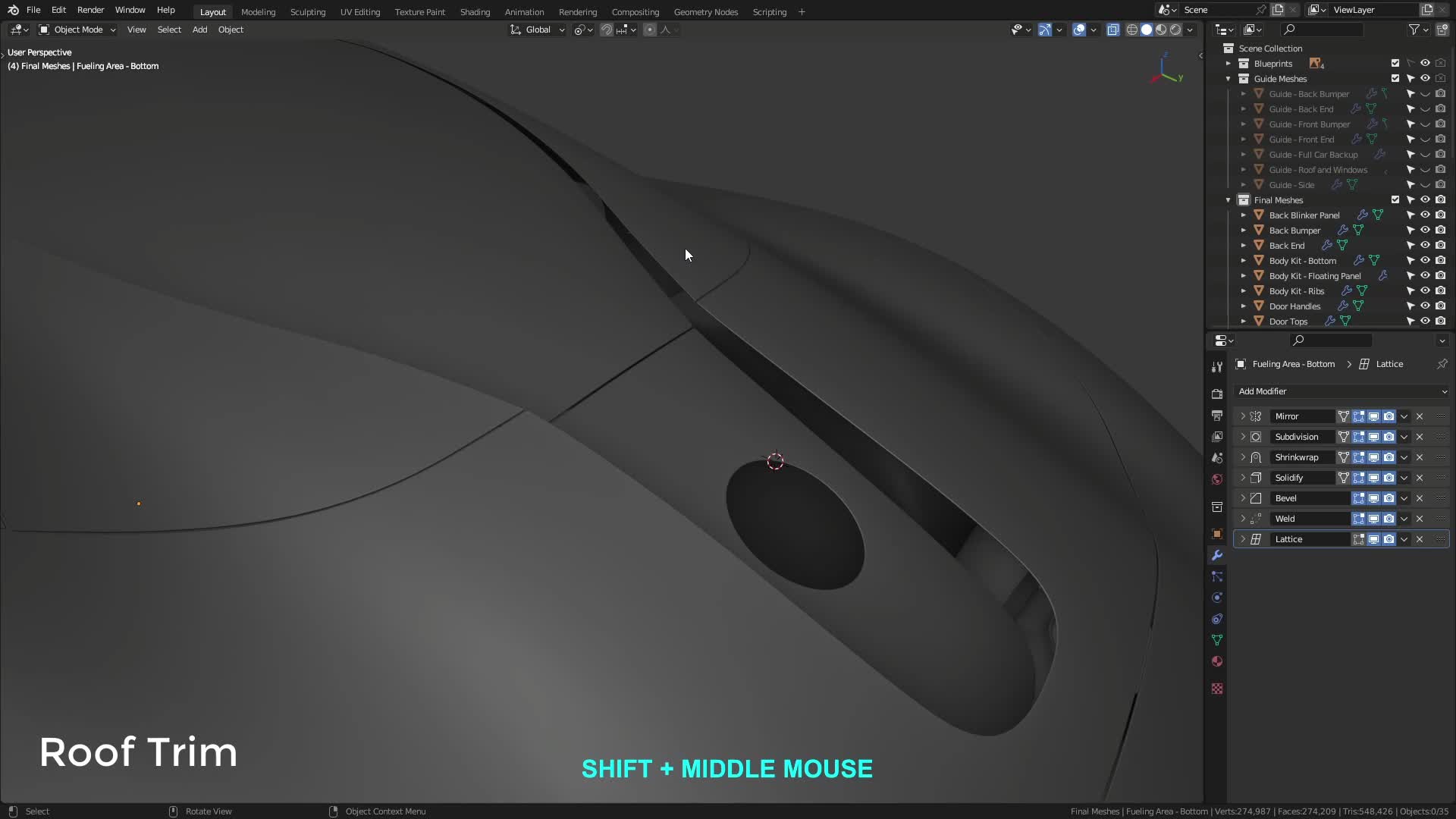This screenshot has width=1456, height=819.
Task: Open the outliner filter dropdown
Action: (x=1418, y=30)
